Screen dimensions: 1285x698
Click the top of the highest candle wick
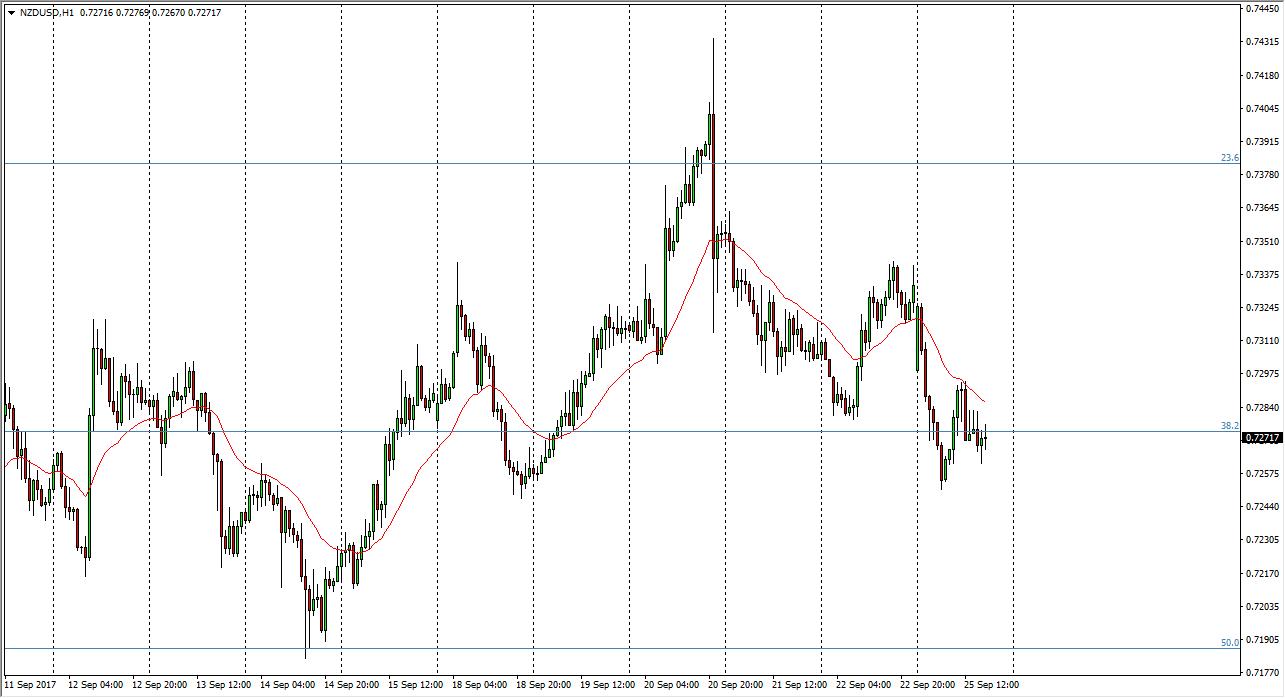pos(713,39)
